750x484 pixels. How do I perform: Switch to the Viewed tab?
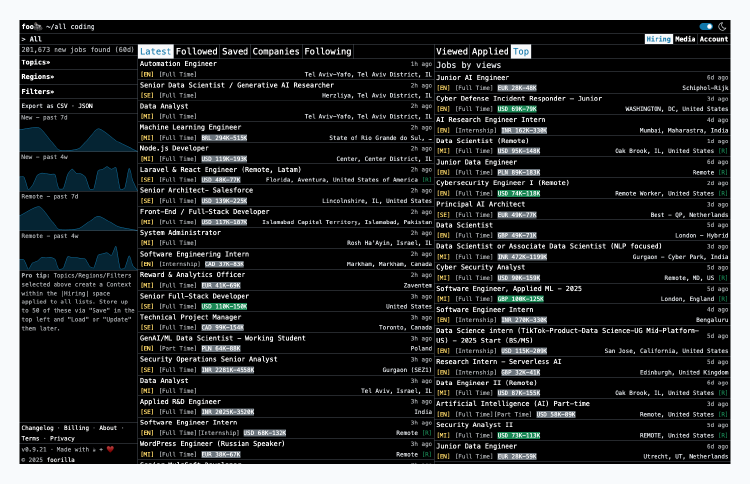coord(452,52)
